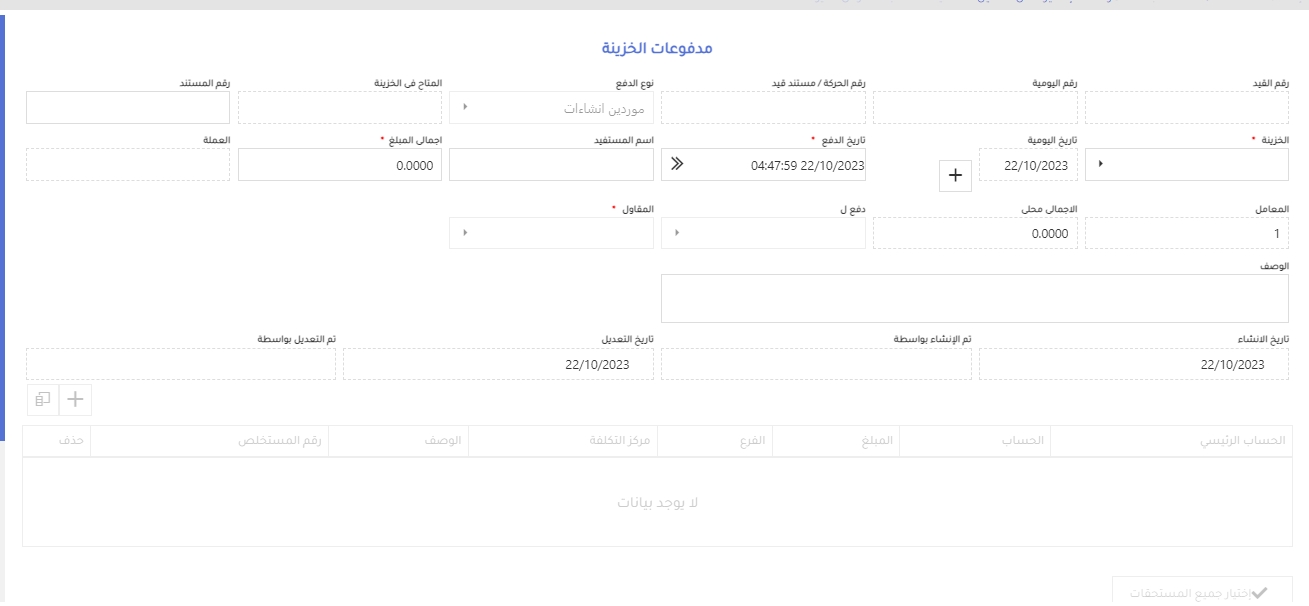Expand the المقاول dropdown

[465, 233]
